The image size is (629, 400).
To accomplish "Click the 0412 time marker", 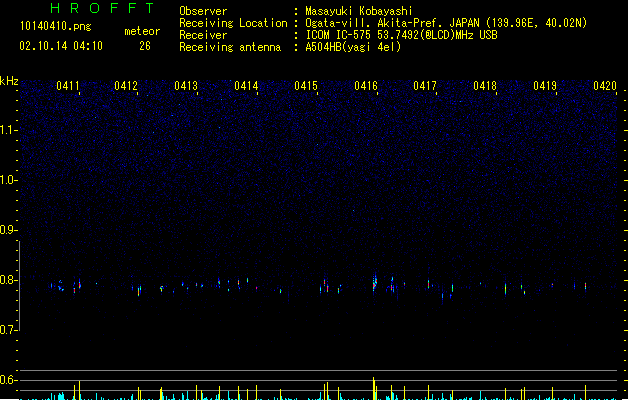I will click(x=126, y=86).
